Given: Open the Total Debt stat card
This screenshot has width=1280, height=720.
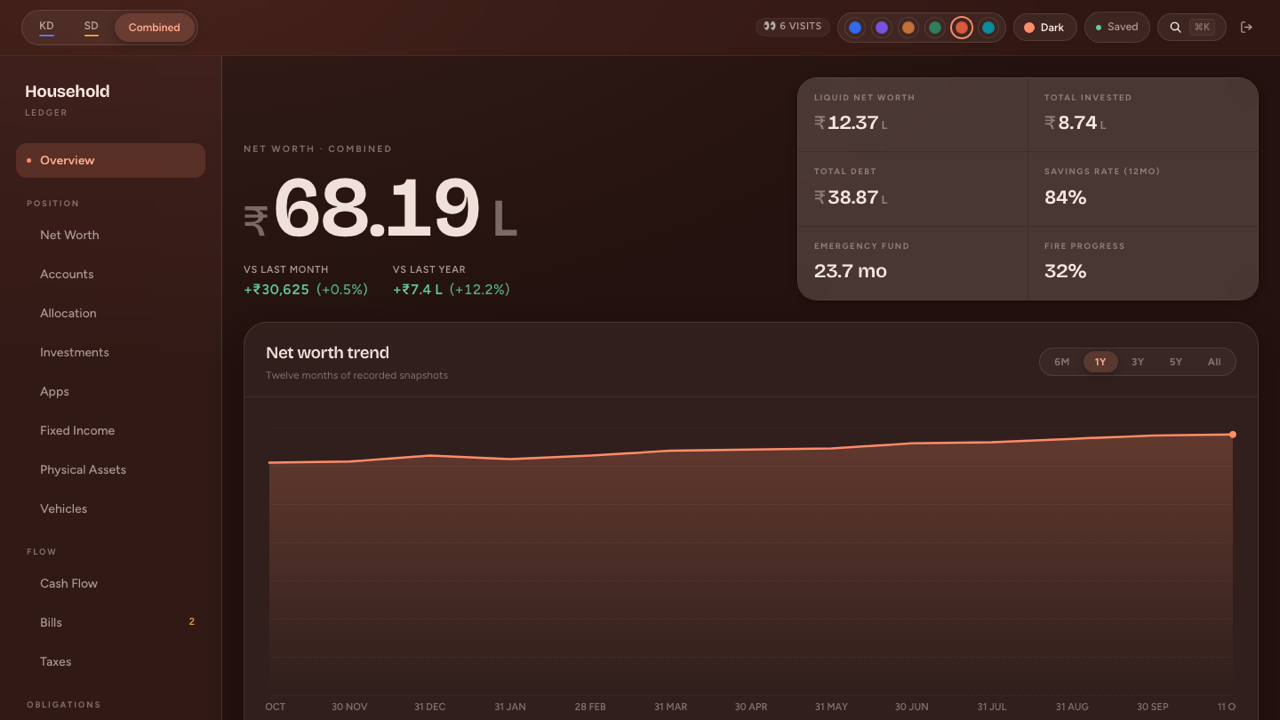Looking at the screenshot, I should (x=912, y=188).
